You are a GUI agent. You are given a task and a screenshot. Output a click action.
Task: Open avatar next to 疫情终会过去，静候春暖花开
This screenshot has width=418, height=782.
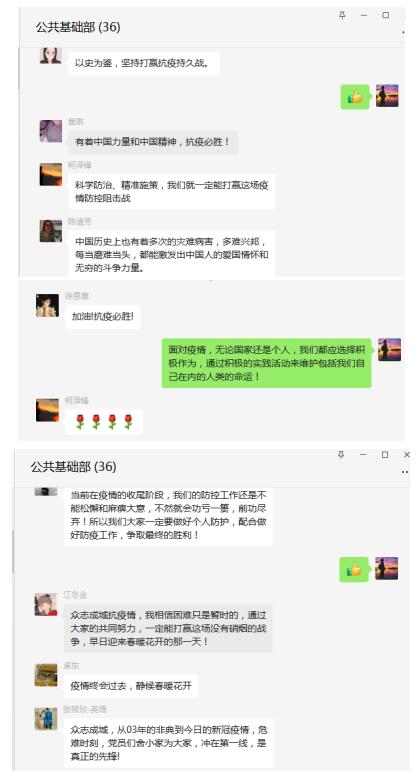[x=46, y=675]
